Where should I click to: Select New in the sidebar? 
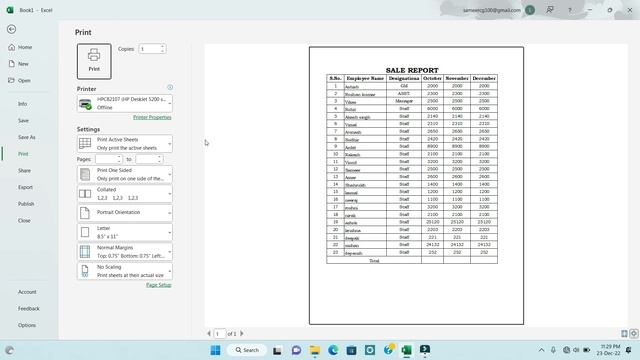[18, 64]
